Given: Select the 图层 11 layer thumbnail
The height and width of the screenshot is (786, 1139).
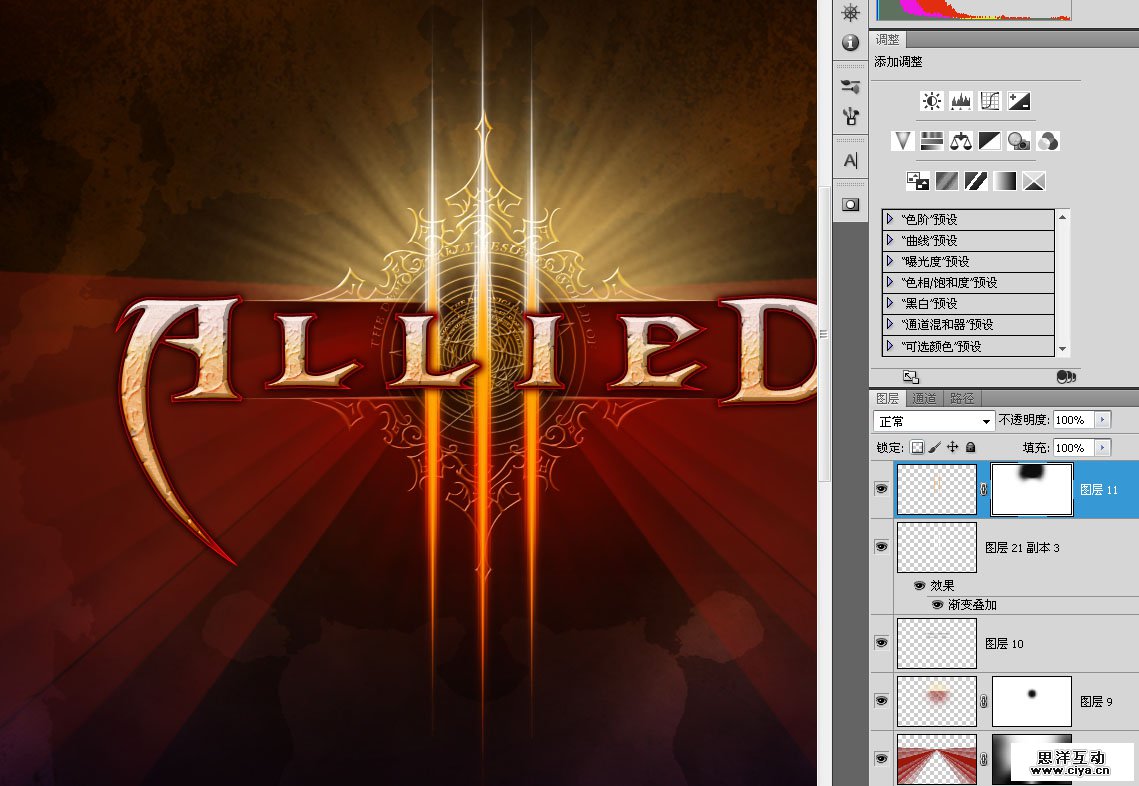Looking at the screenshot, I should (937, 490).
